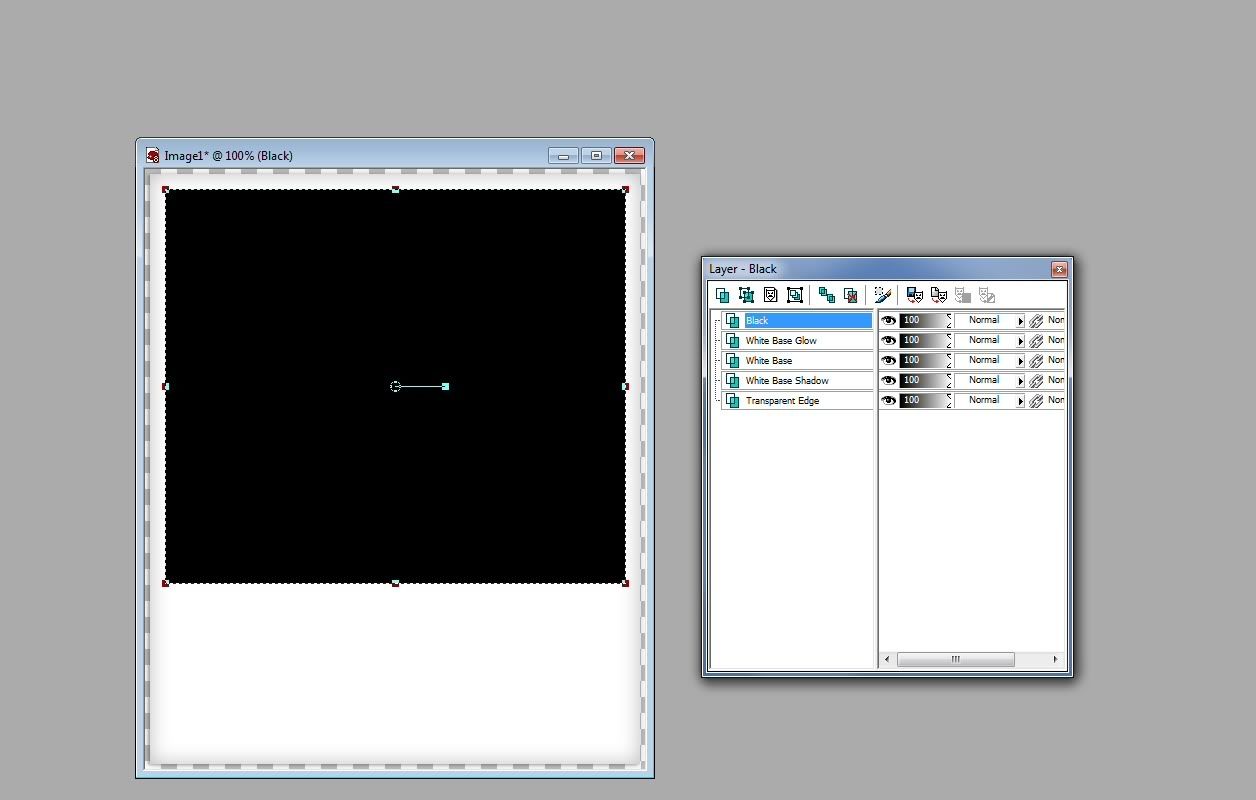Click the right arrow of the layer panel scrollbar
Screen dimensions: 1256x800
(x=1054, y=659)
